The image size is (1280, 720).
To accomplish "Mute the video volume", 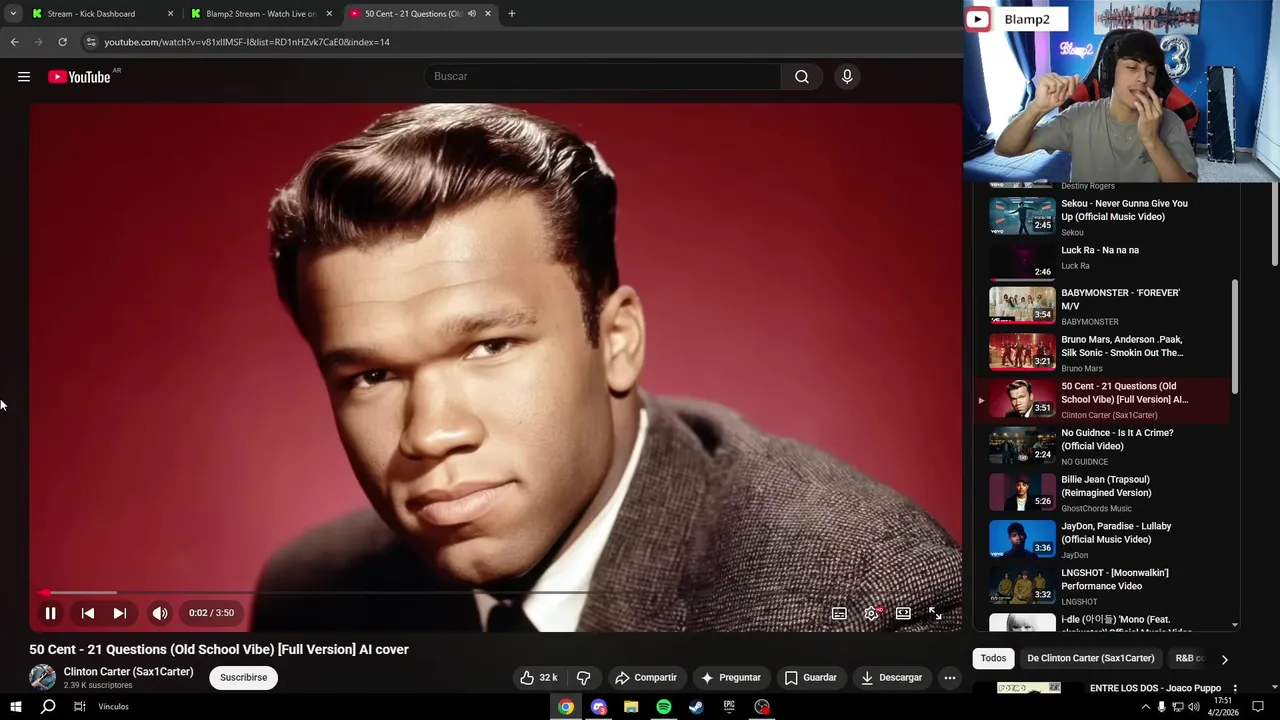I will coord(160,613).
